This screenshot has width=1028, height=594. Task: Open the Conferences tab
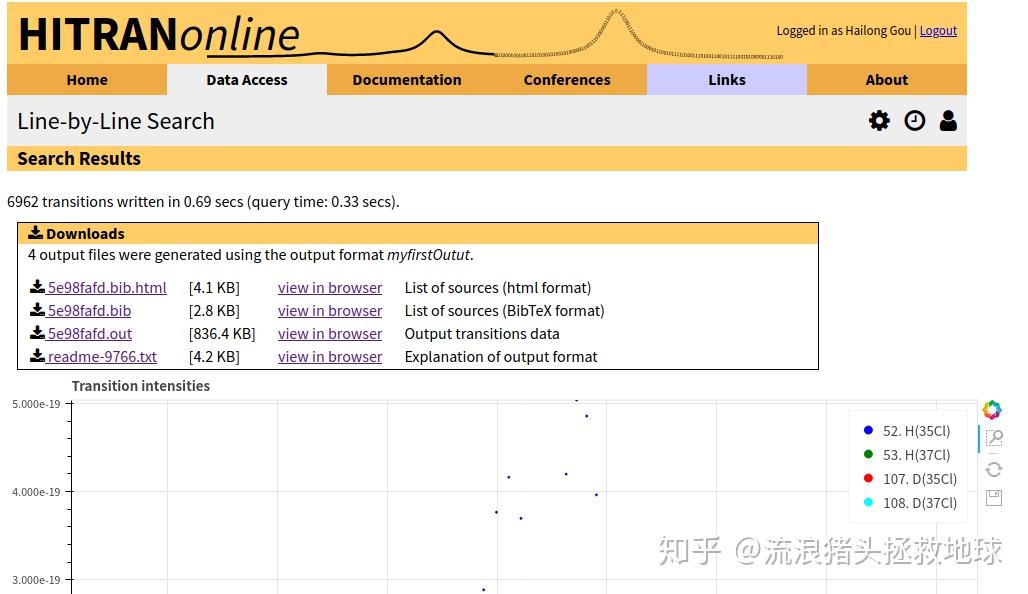click(x=566, y=80)
